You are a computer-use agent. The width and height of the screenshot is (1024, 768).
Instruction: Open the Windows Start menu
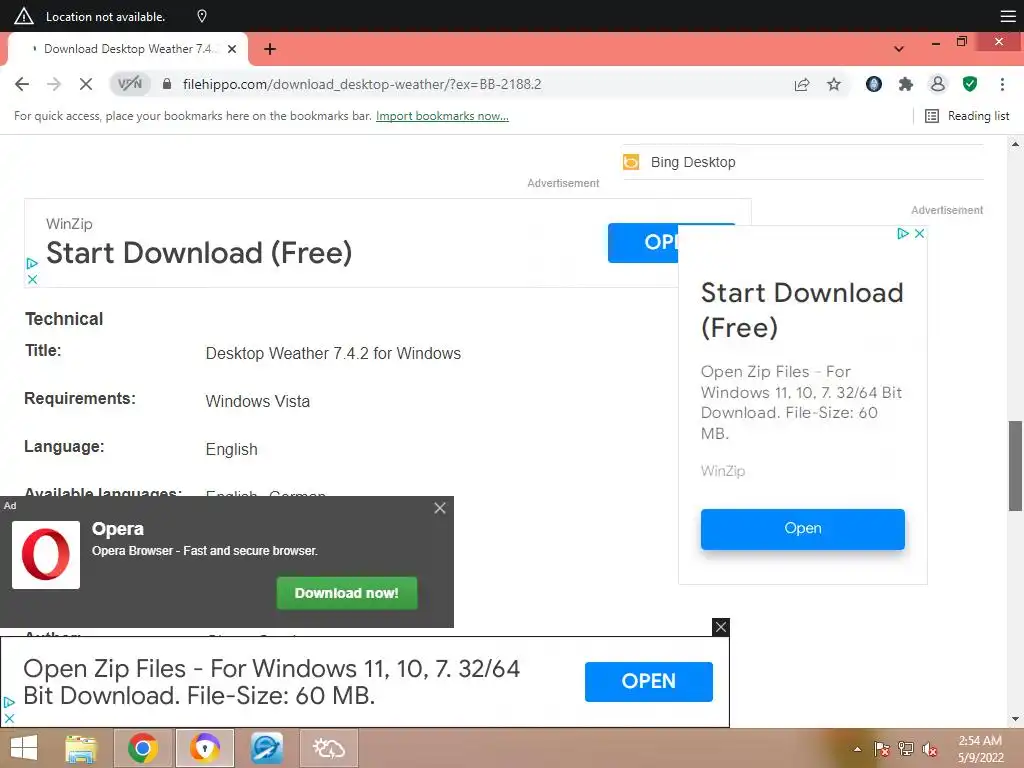(x=24, y=748)
